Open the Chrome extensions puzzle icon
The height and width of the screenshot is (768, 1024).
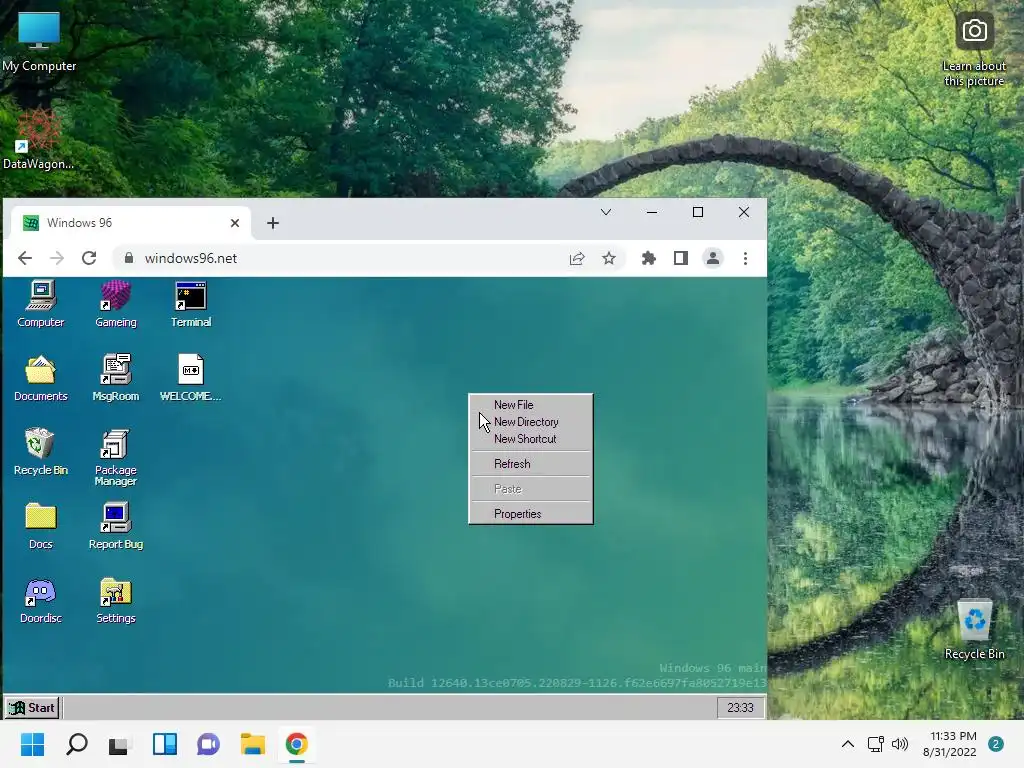pyautogui.click(x=648, y=259)
